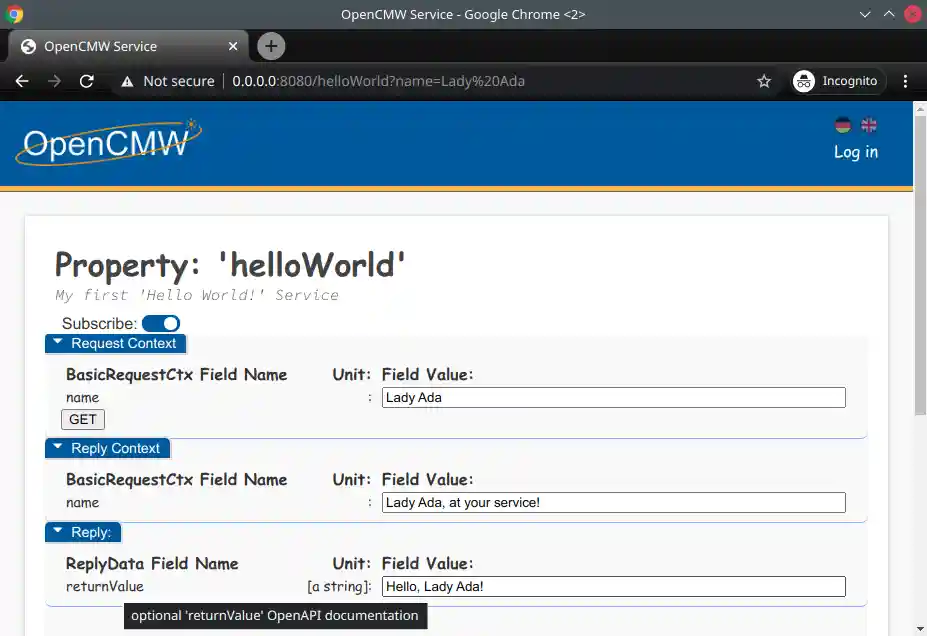Bookmark this page with the star icon
This screenshot has height=636, width=927.
coord(764,81)
